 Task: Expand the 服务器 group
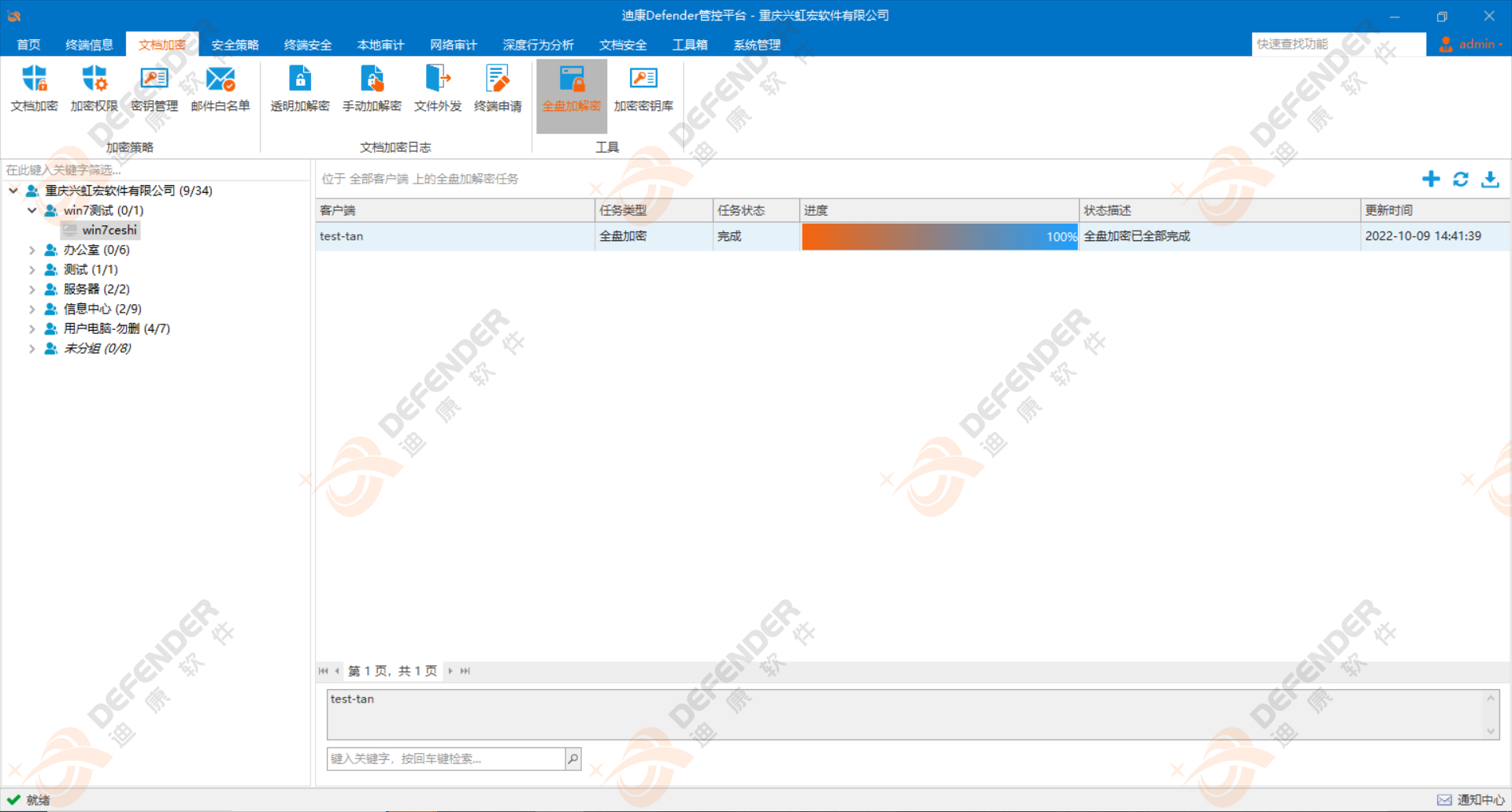click(x=31, y=289)
